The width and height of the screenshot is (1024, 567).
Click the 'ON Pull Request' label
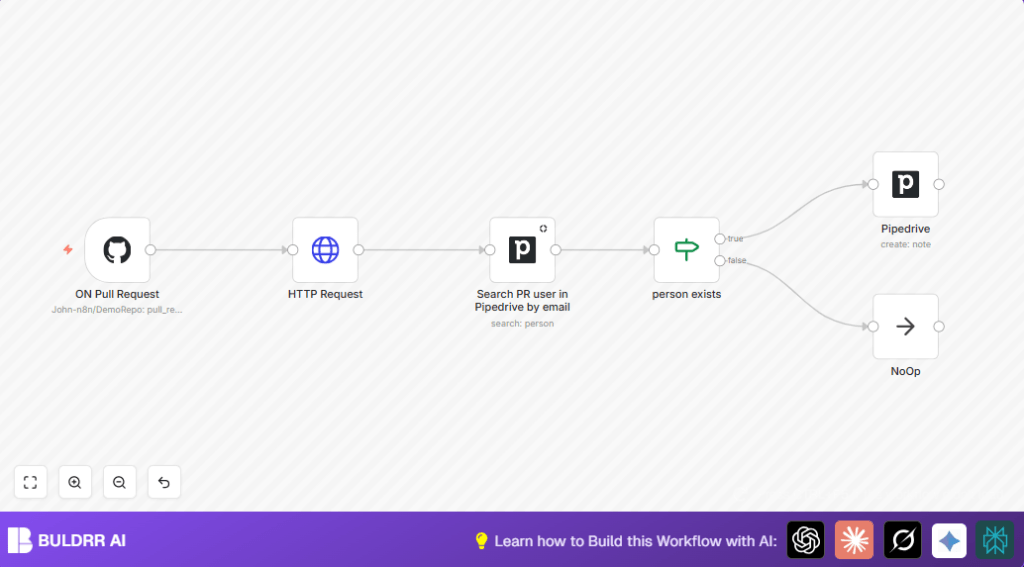pyautogui.click(x=117, y=294)
